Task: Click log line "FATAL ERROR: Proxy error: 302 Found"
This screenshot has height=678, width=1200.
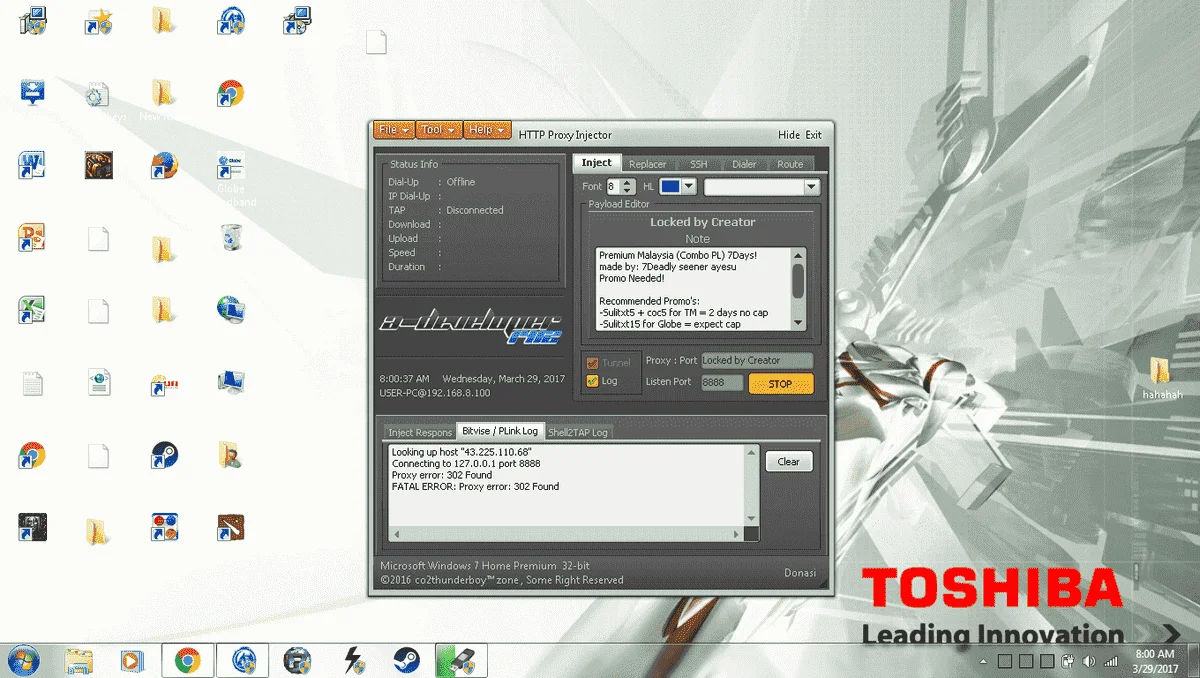Action: pyautogui.click(x=475, y=487)
